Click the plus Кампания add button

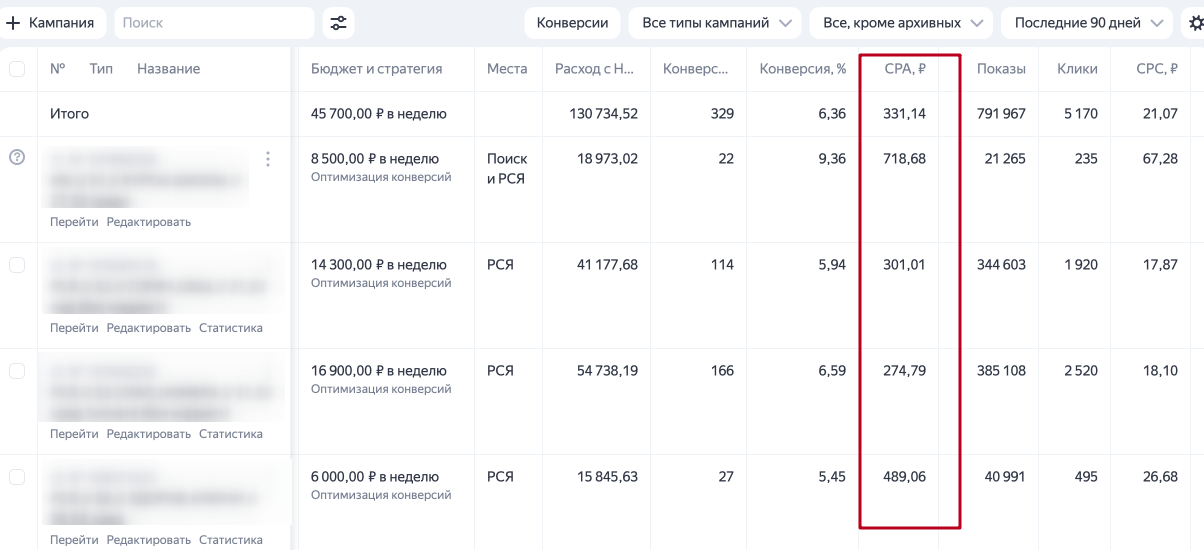(x=54, y=23)
